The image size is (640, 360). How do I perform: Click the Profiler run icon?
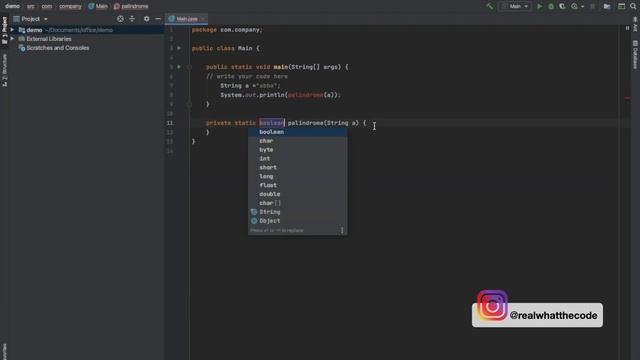tap(574, 6)
